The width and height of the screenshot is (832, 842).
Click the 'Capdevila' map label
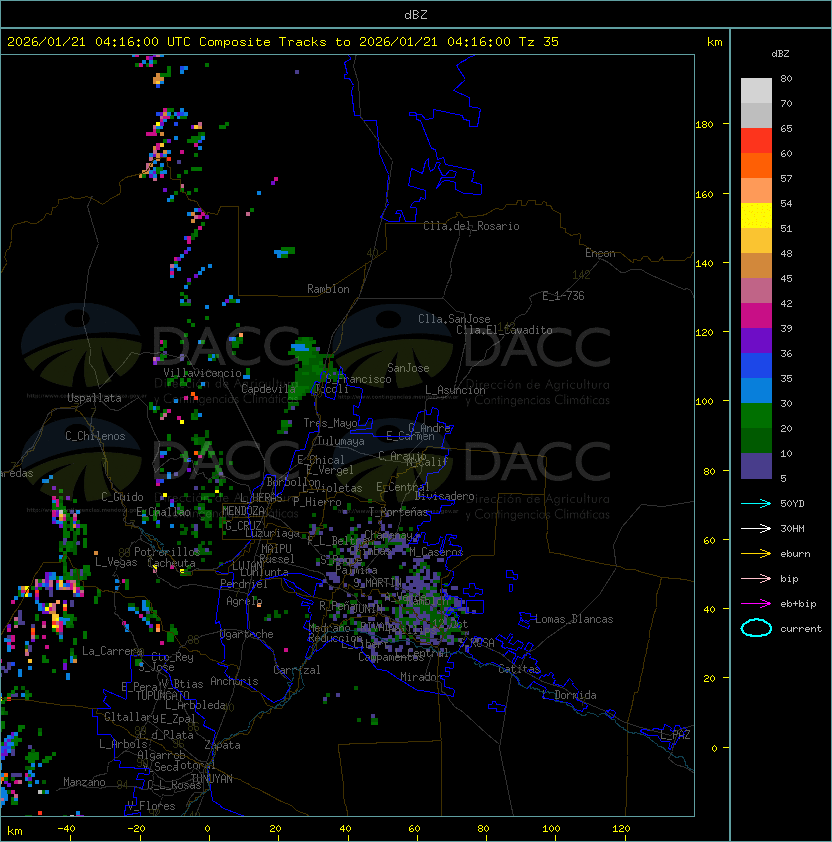point(269,389)
